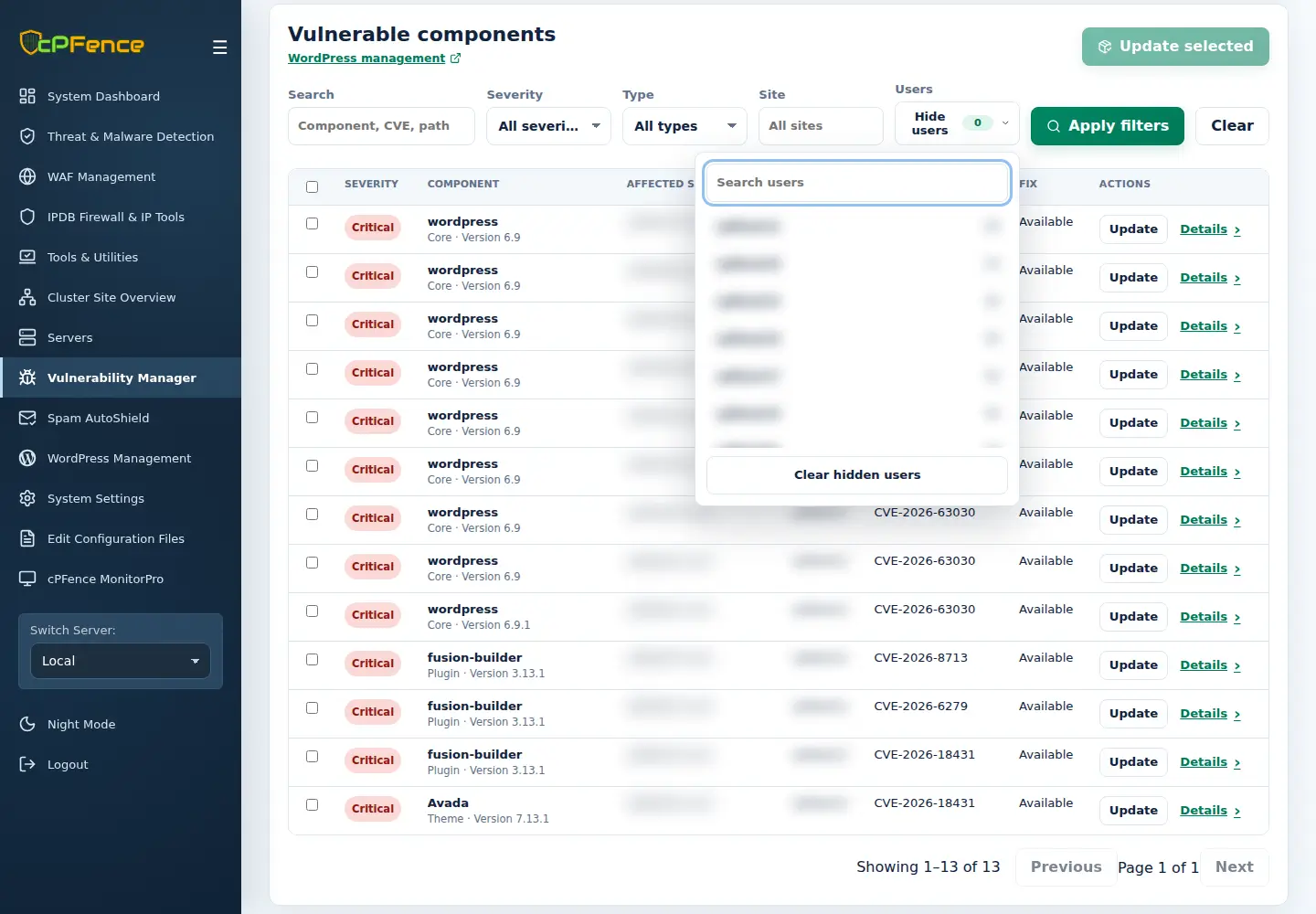Click the All sites filter field
This screenshot has width=1316, height=914.
click(x=821, y=126)
